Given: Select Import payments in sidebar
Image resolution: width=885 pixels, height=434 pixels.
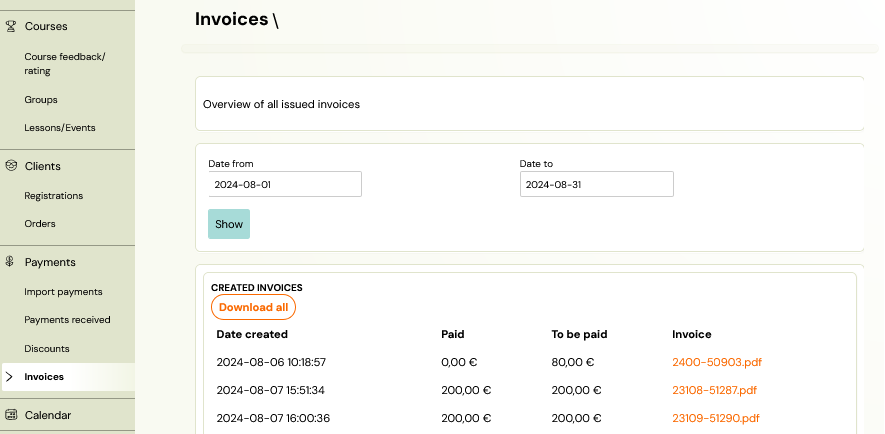Looking at the screenshot, I should pos(63,292).
